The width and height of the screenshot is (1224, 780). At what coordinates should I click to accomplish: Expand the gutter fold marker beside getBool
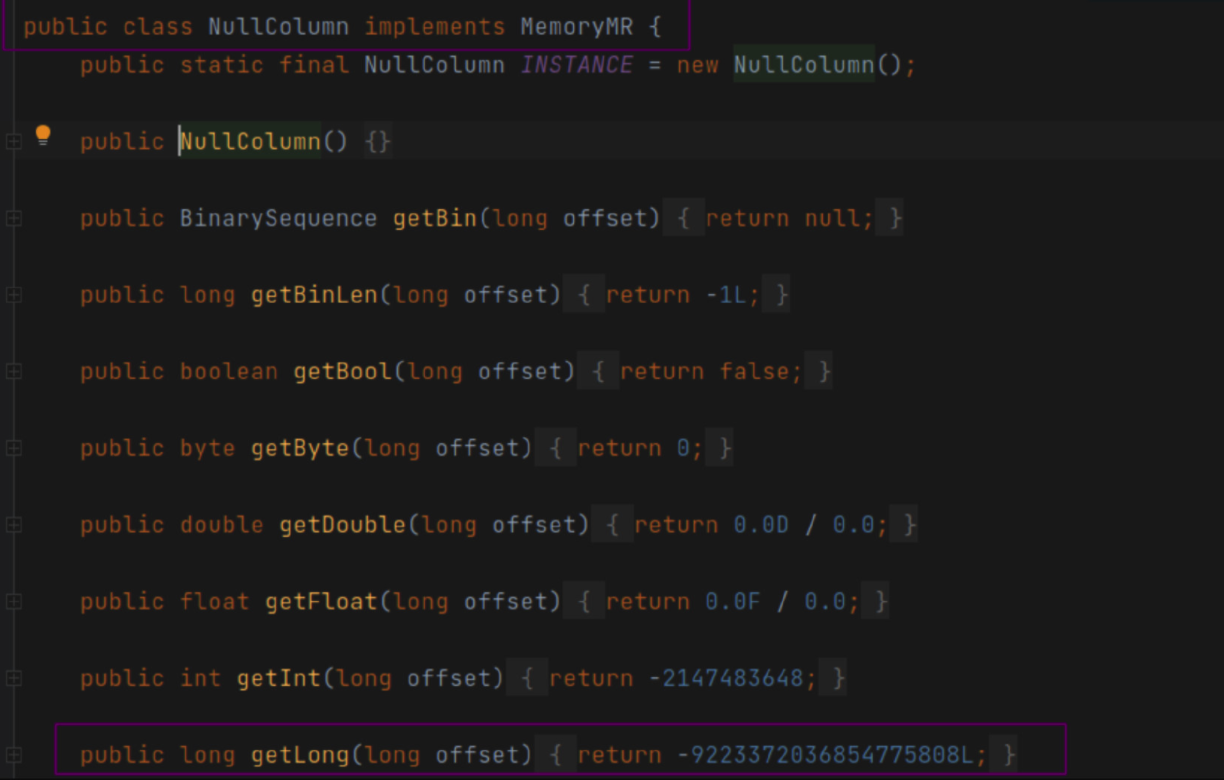[x=13, y=371]
